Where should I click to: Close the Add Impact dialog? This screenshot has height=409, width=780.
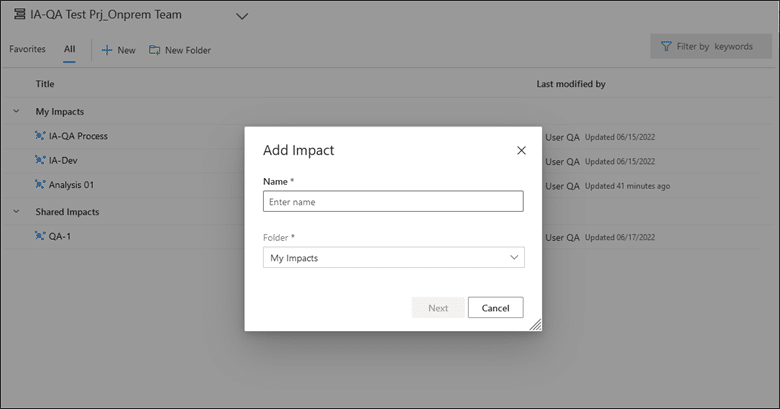[521, 150]
